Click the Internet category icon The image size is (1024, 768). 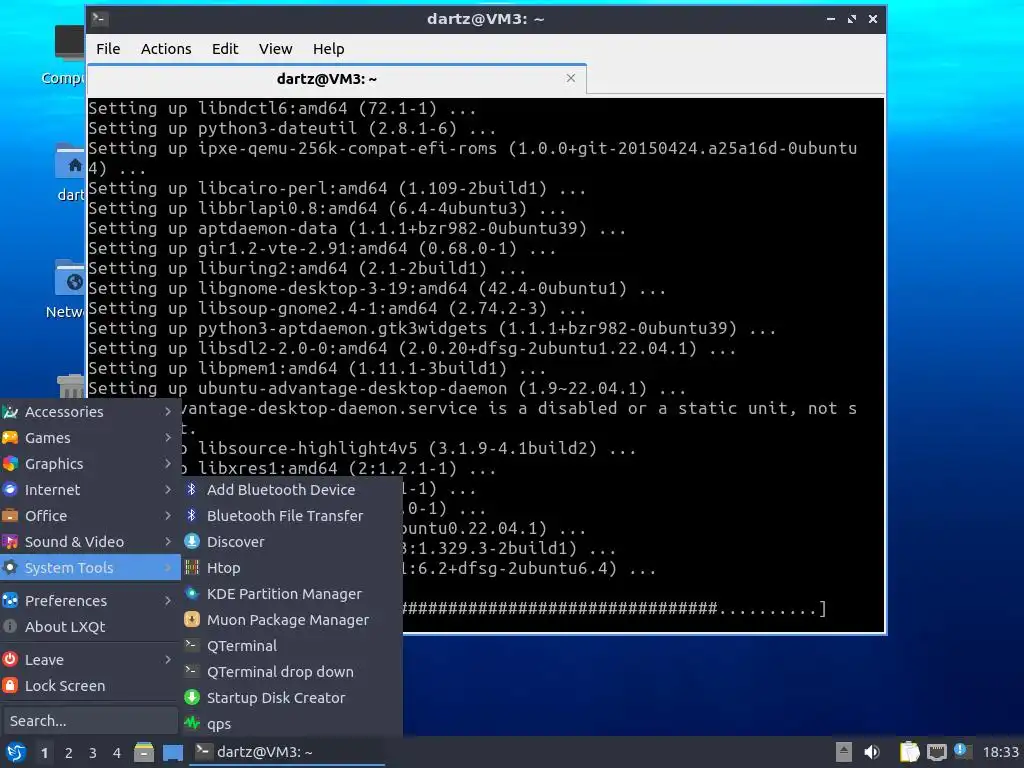coord(10,490)
